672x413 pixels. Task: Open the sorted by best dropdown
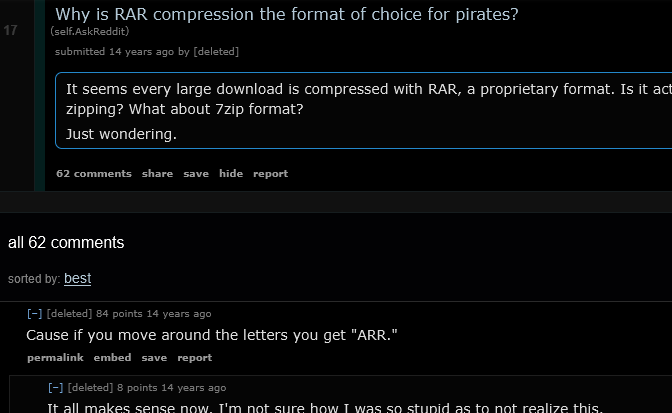pyautogui.click(x=77, y=279)
